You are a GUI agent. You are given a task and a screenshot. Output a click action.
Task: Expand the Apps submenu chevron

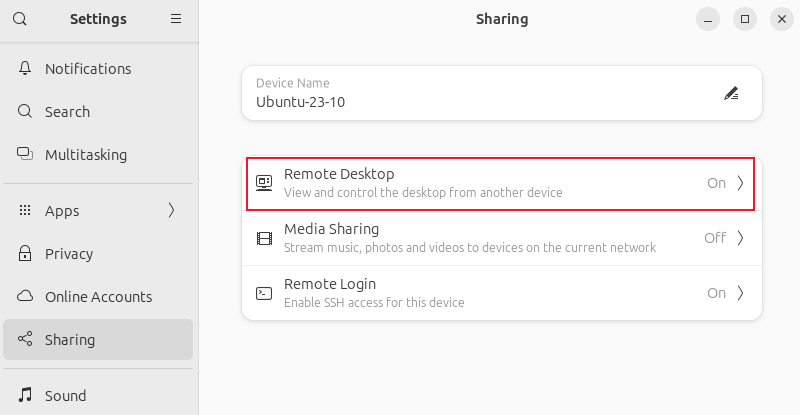171,210
